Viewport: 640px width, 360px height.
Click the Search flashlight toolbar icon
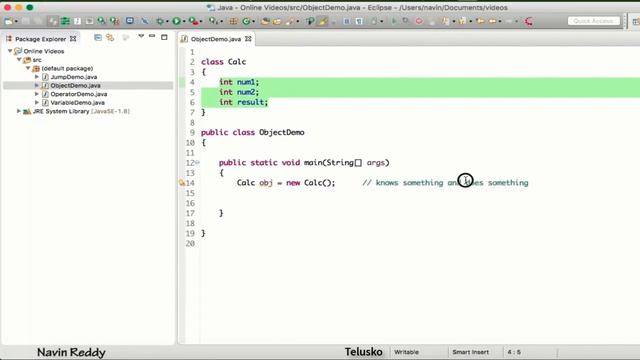tap(290, 21)
